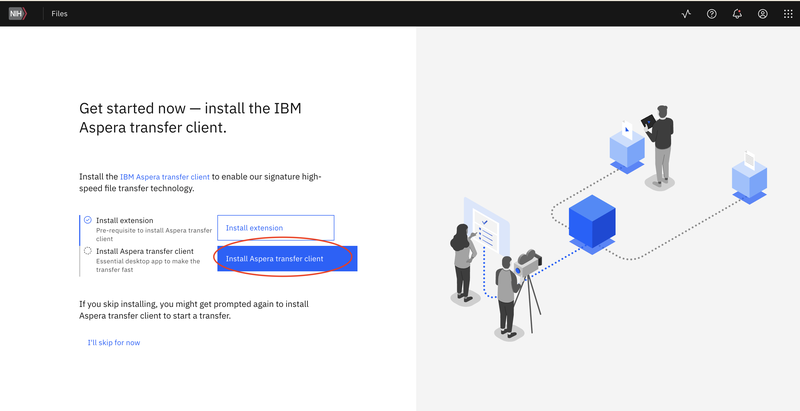Select the Install Aspera transfer client step circle

click(x=88, y=251)
